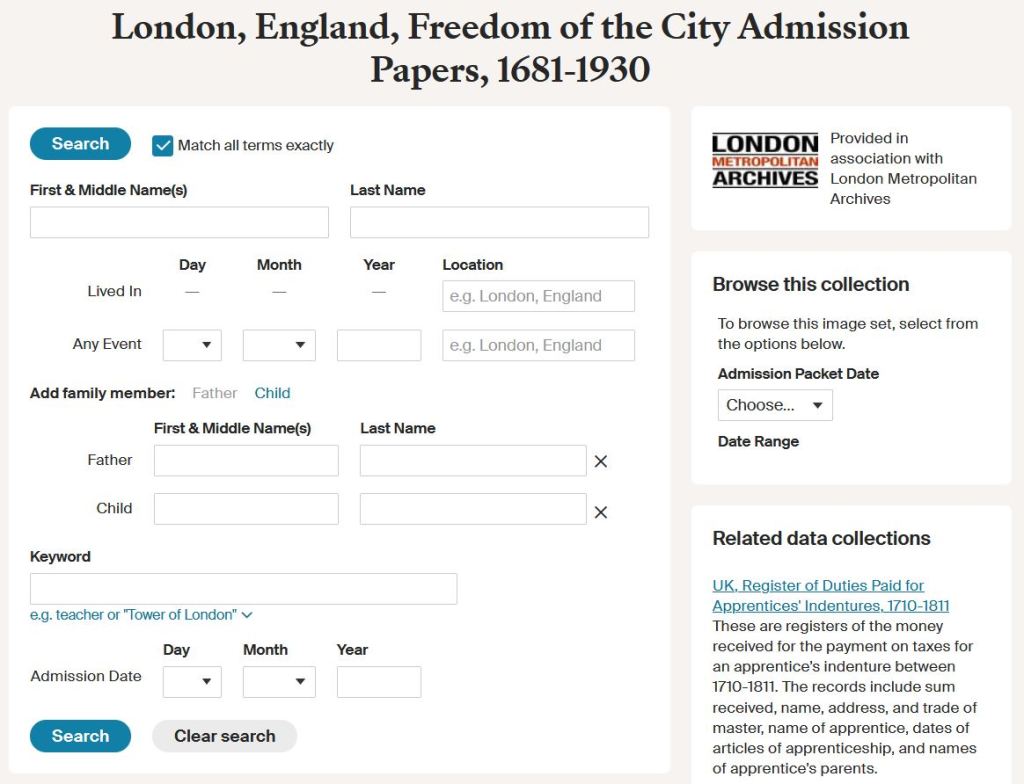Open the Admission Date day dropdown
Viewport: 1024px width, 784px height.
192,682
